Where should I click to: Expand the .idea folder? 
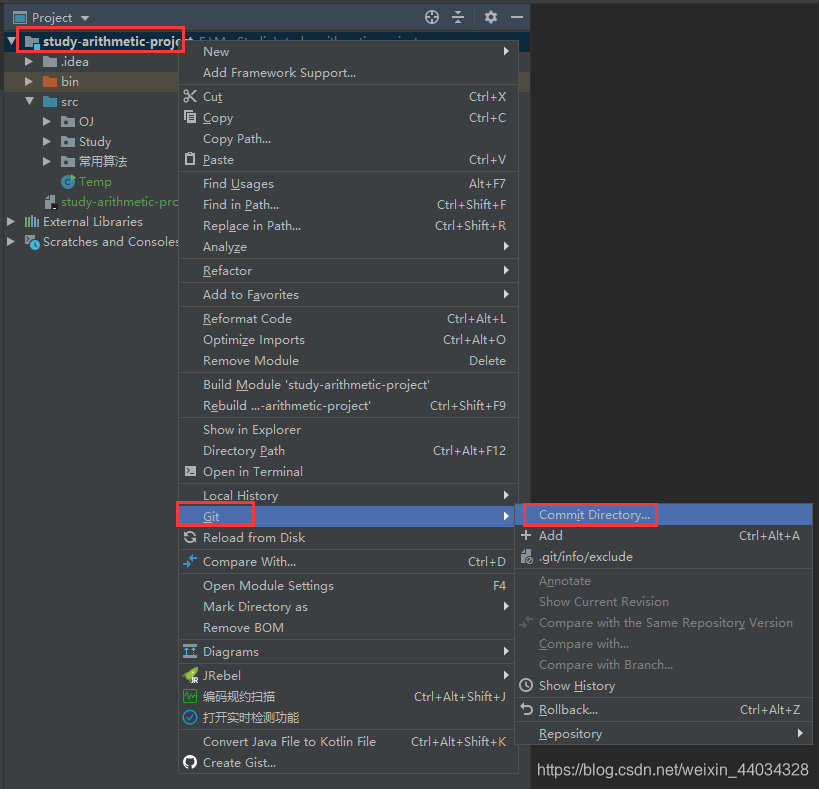click(x=29, y=62)
